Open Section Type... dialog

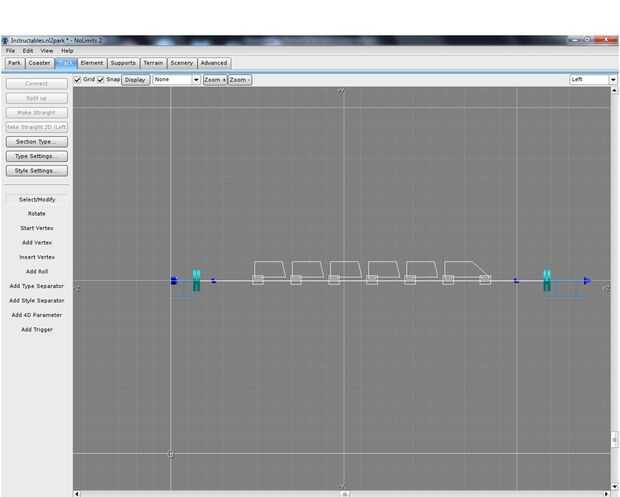[37, 142]
